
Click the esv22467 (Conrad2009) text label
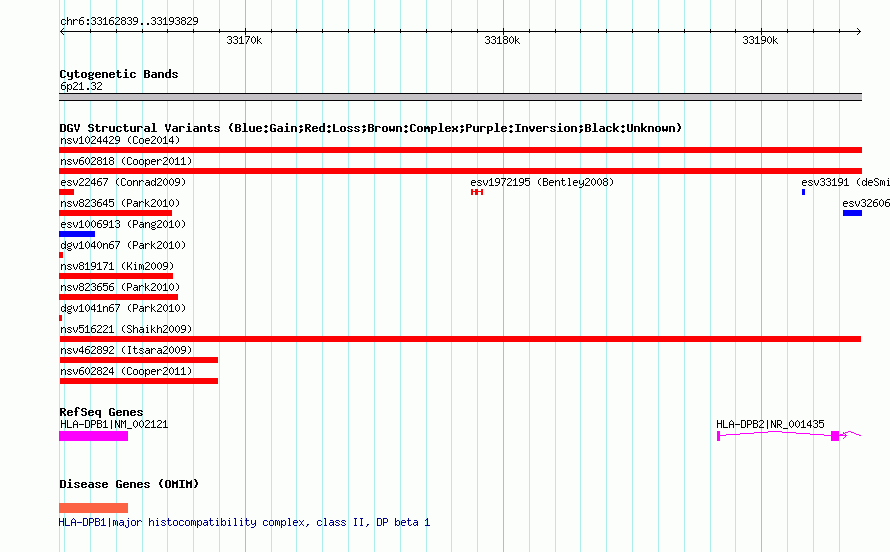click(x=123, y=182)
